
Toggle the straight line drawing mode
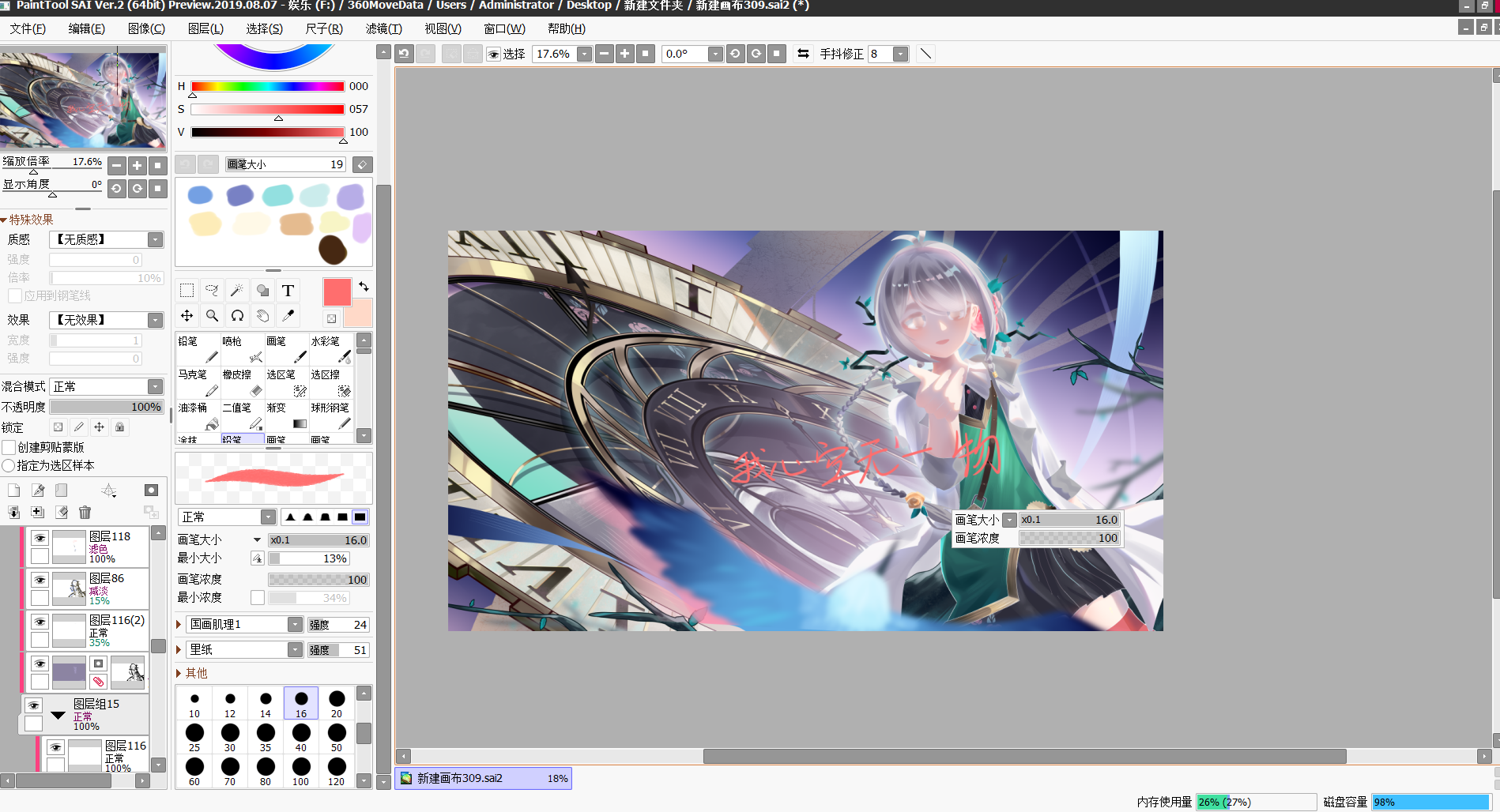point(925,54)
